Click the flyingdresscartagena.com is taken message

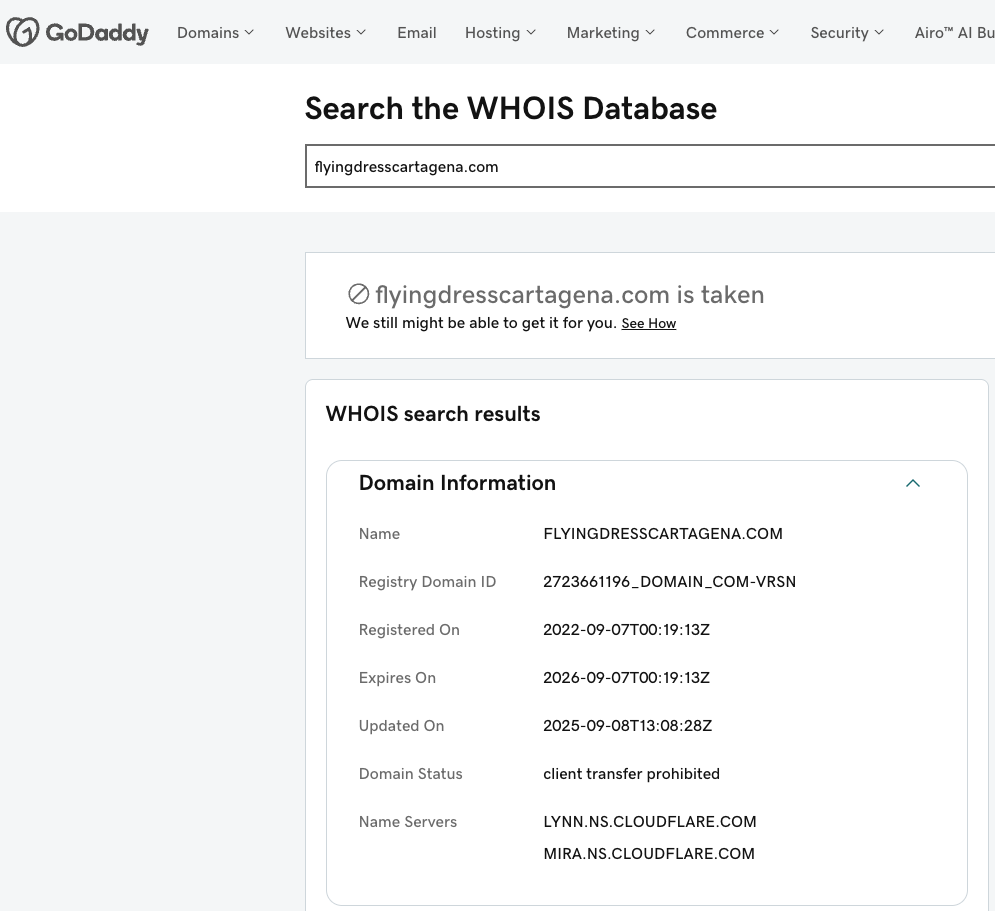(x=570, y=294)
